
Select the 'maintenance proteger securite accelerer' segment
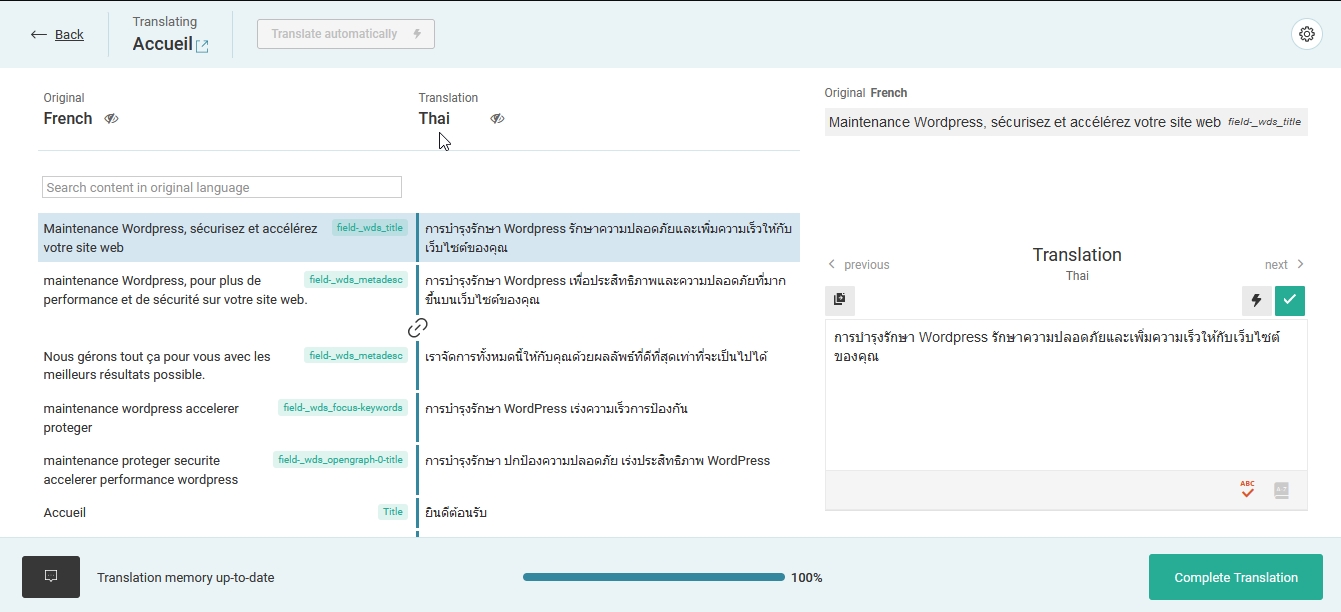click(141, 470)
